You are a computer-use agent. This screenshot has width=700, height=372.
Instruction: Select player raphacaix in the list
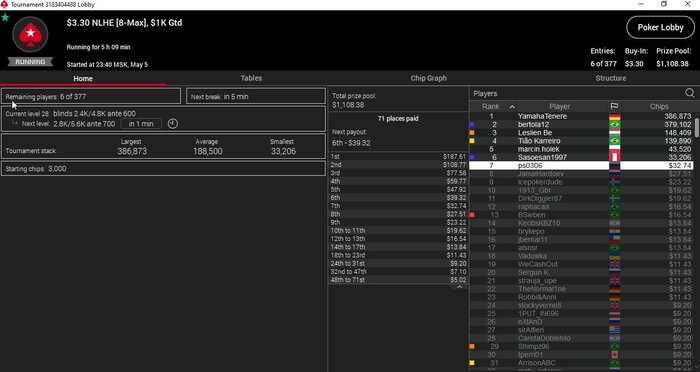(x=533, y=207)
